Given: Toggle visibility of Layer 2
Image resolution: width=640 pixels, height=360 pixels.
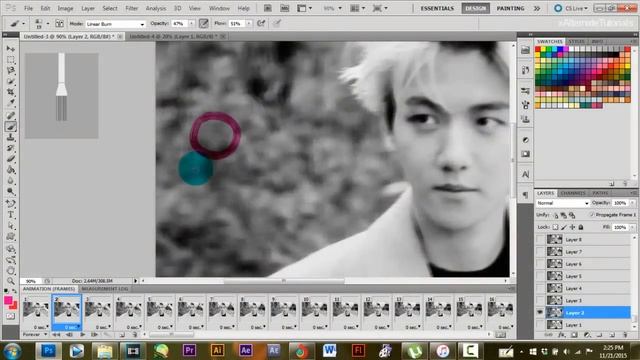Looking at the screenshot, I should point(540,313).
